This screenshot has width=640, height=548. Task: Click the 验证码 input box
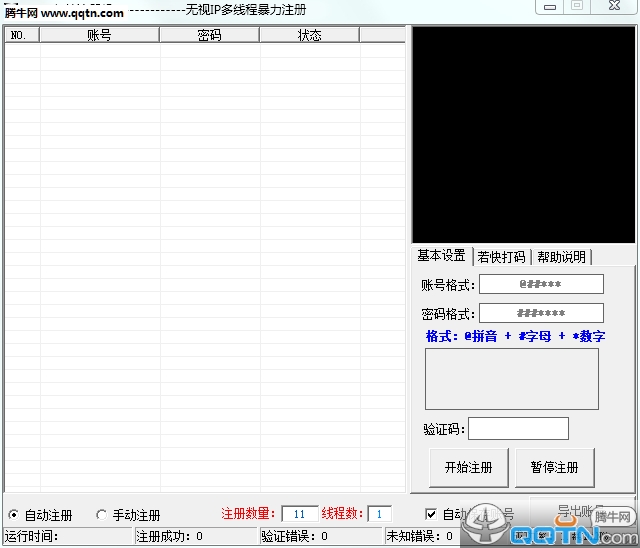(x=518, y=428)
